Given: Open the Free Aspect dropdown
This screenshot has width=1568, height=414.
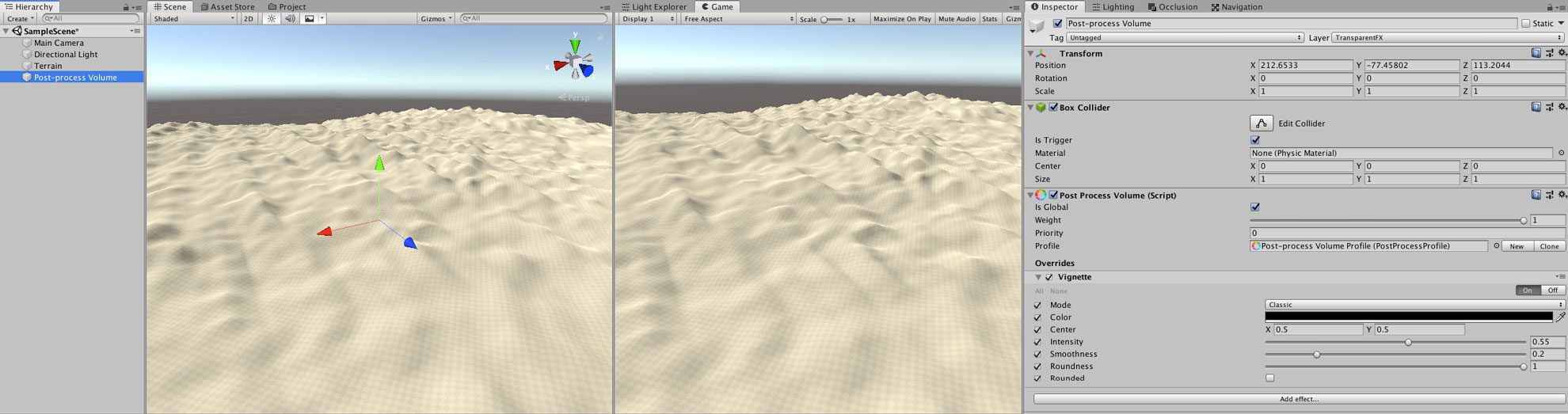Looking at the screenshot, I should click(x=738, y=18).
